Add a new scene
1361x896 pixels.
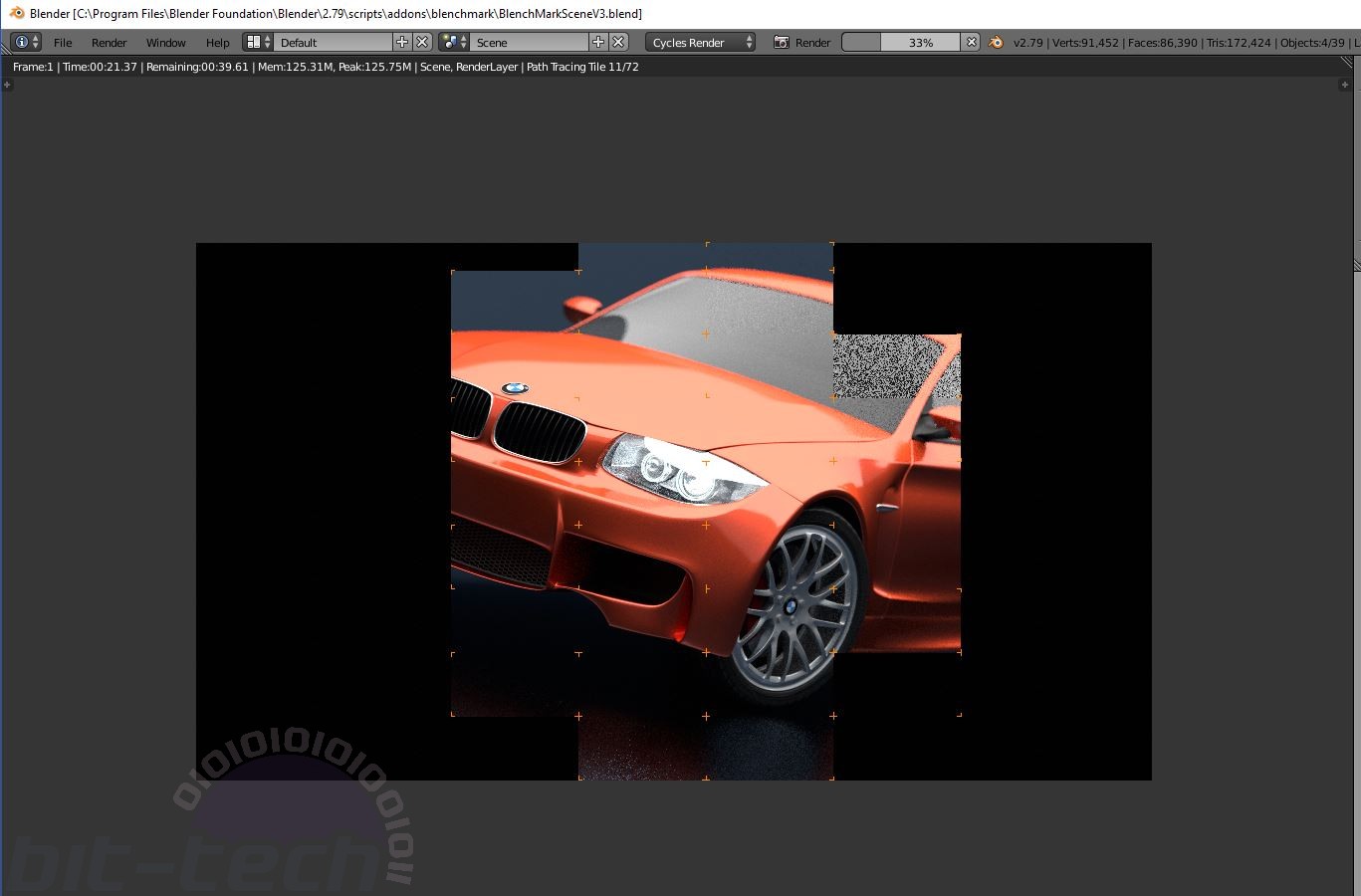pyautogui.click(x=598, y=42)
